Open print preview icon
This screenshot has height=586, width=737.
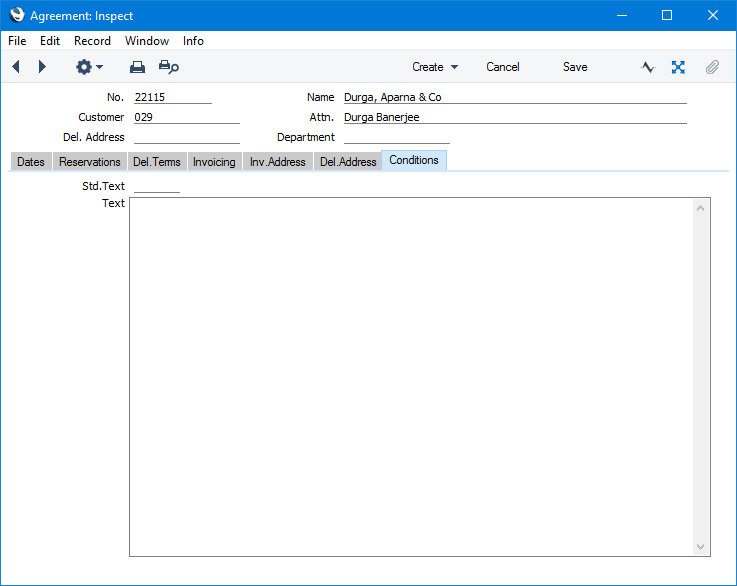tap(169, 67)
